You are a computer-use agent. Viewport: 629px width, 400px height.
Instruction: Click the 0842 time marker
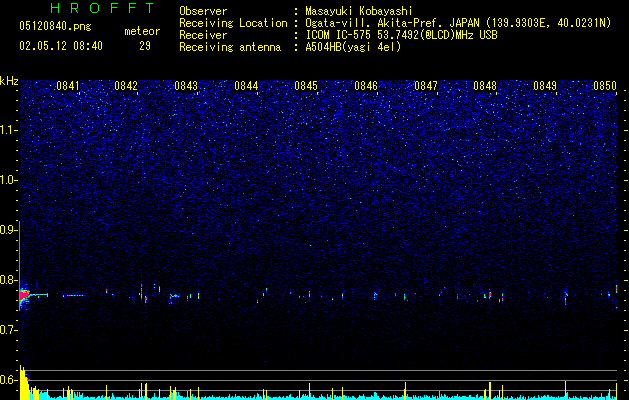coord(126,86)
